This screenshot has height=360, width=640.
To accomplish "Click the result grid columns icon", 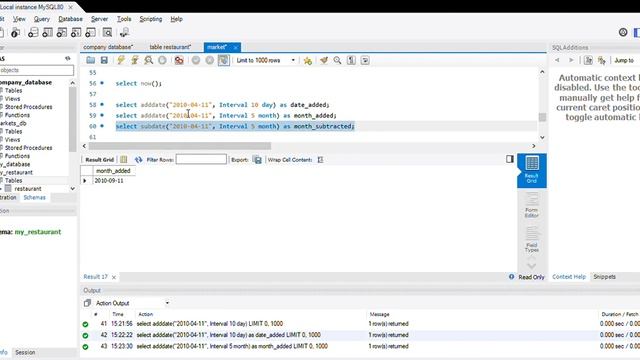I will (x=124, y=160).
